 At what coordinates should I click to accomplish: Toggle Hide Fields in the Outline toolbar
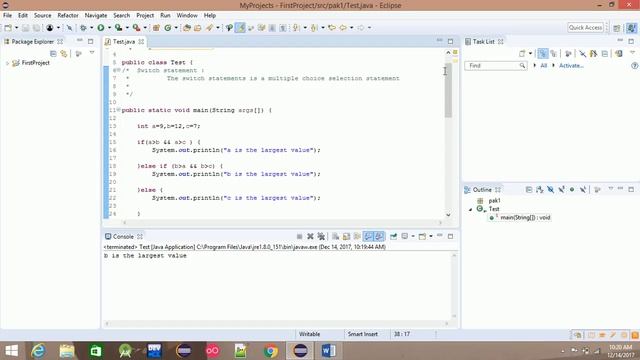[551, 190]
